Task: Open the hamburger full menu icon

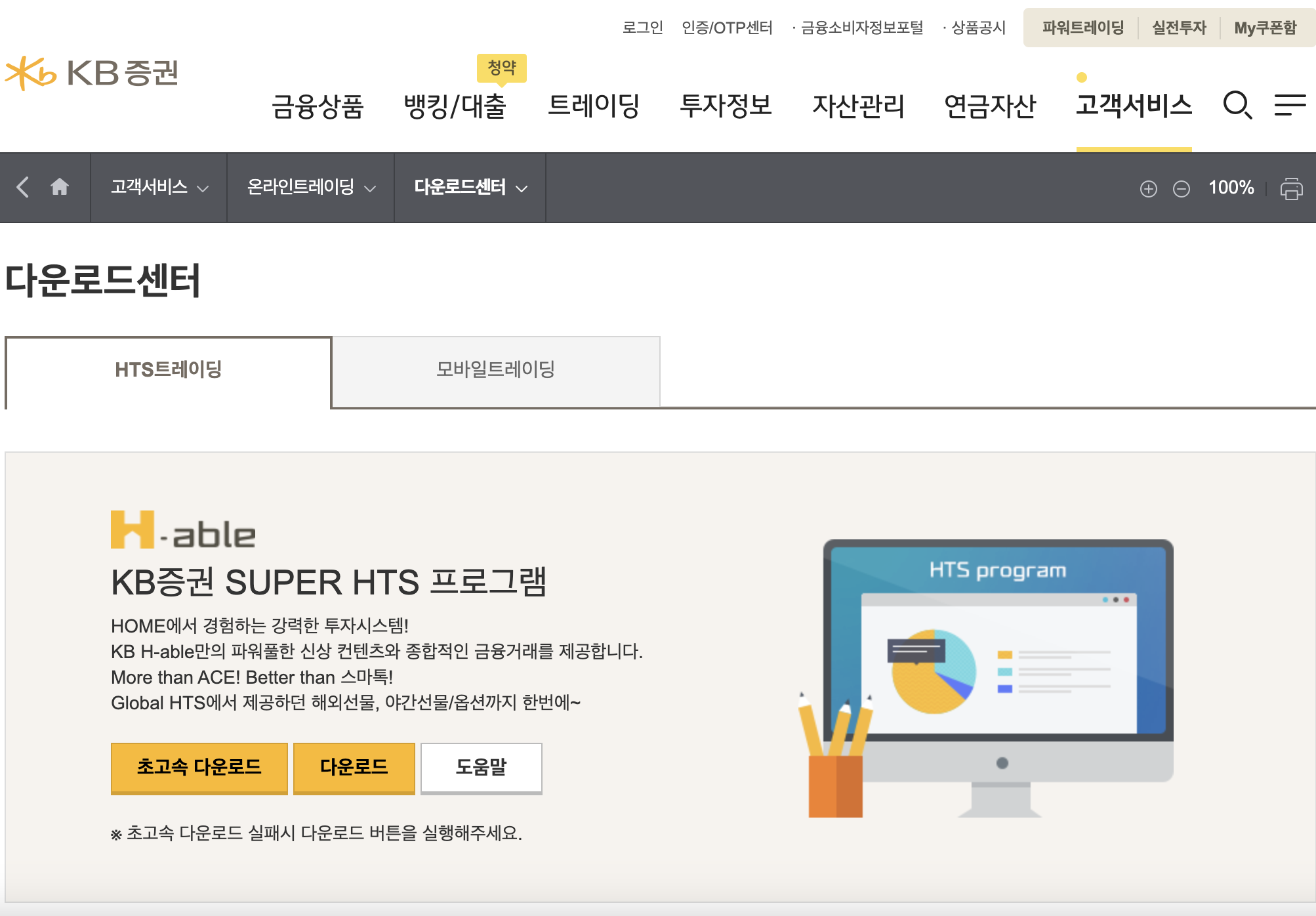Action: (x=1290, y=105)
